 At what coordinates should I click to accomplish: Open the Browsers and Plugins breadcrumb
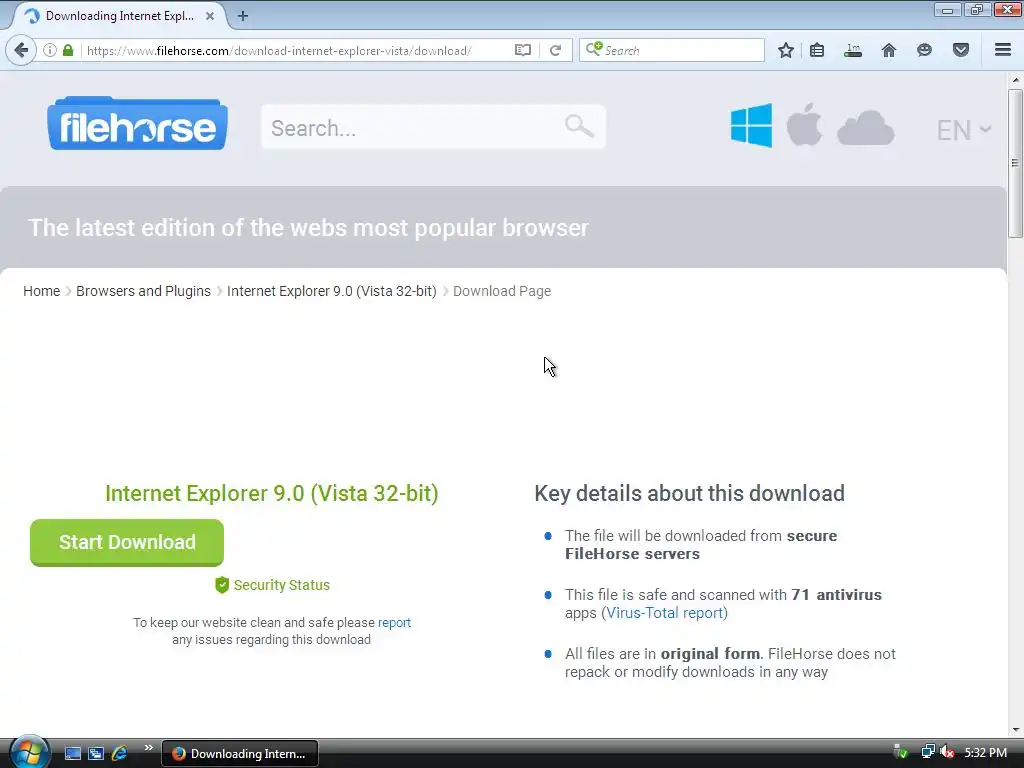pos(143,291)
